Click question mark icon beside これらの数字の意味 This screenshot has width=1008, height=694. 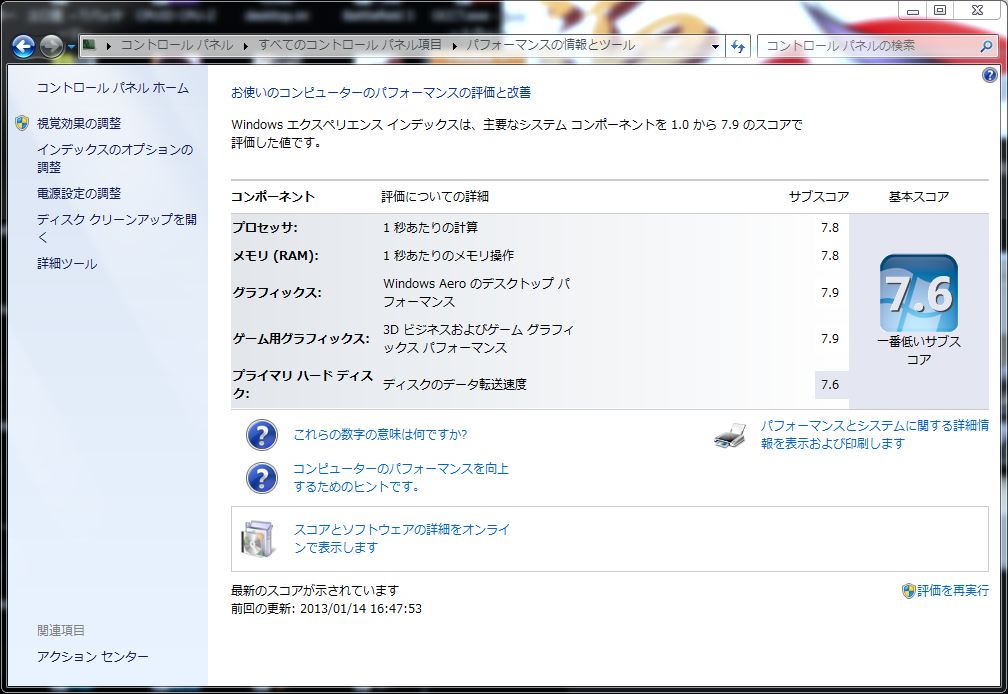click(262, 435)
